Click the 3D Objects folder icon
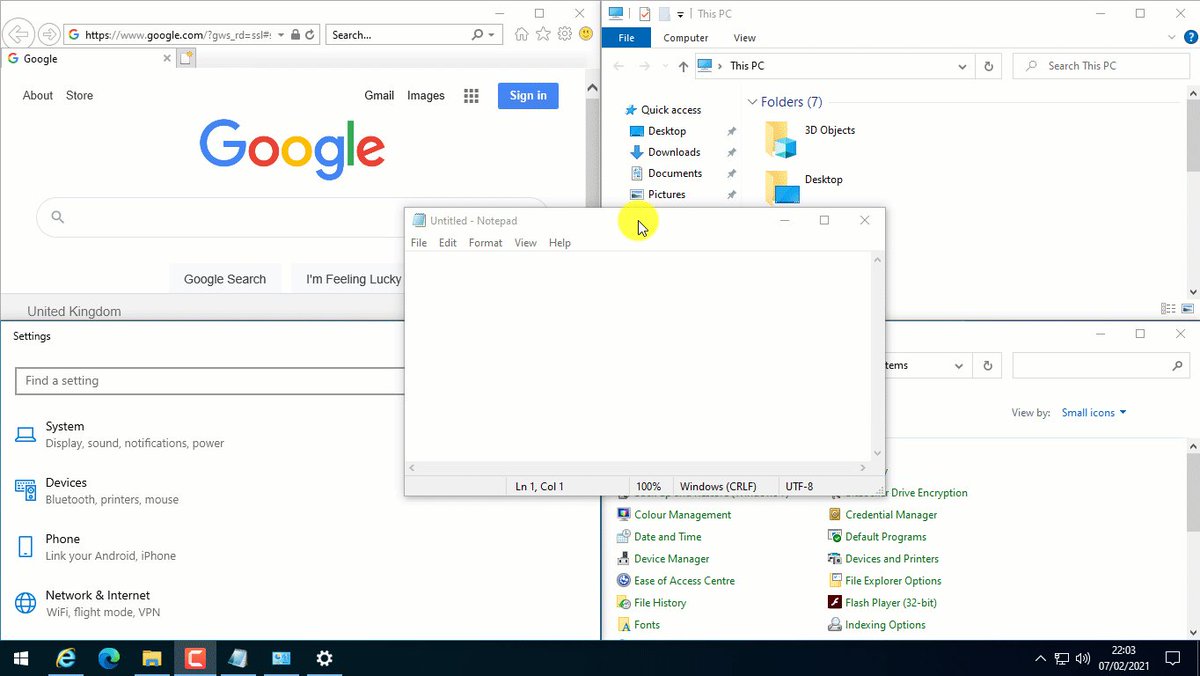This screenshot has width=1200, height=676. click(x=781, y=139)
